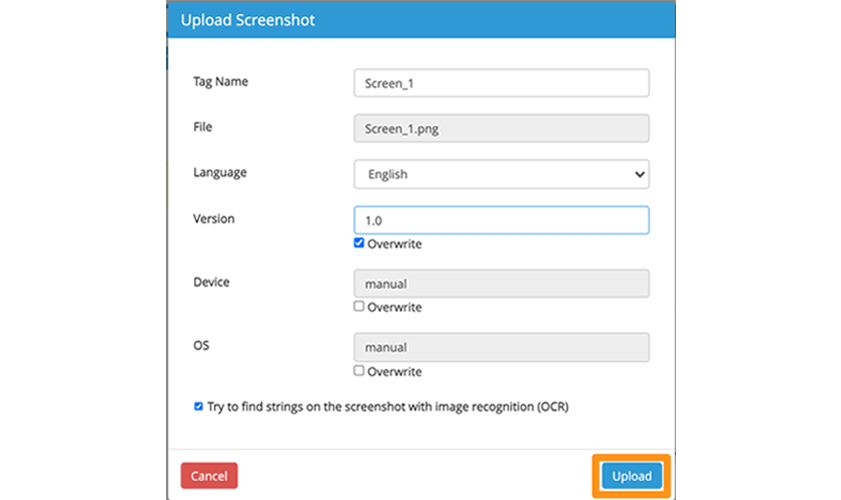The height and width of the screenshot is (500, 841).
Task: Click the Upload Screenshot dialog title
Action: [248, 20]
